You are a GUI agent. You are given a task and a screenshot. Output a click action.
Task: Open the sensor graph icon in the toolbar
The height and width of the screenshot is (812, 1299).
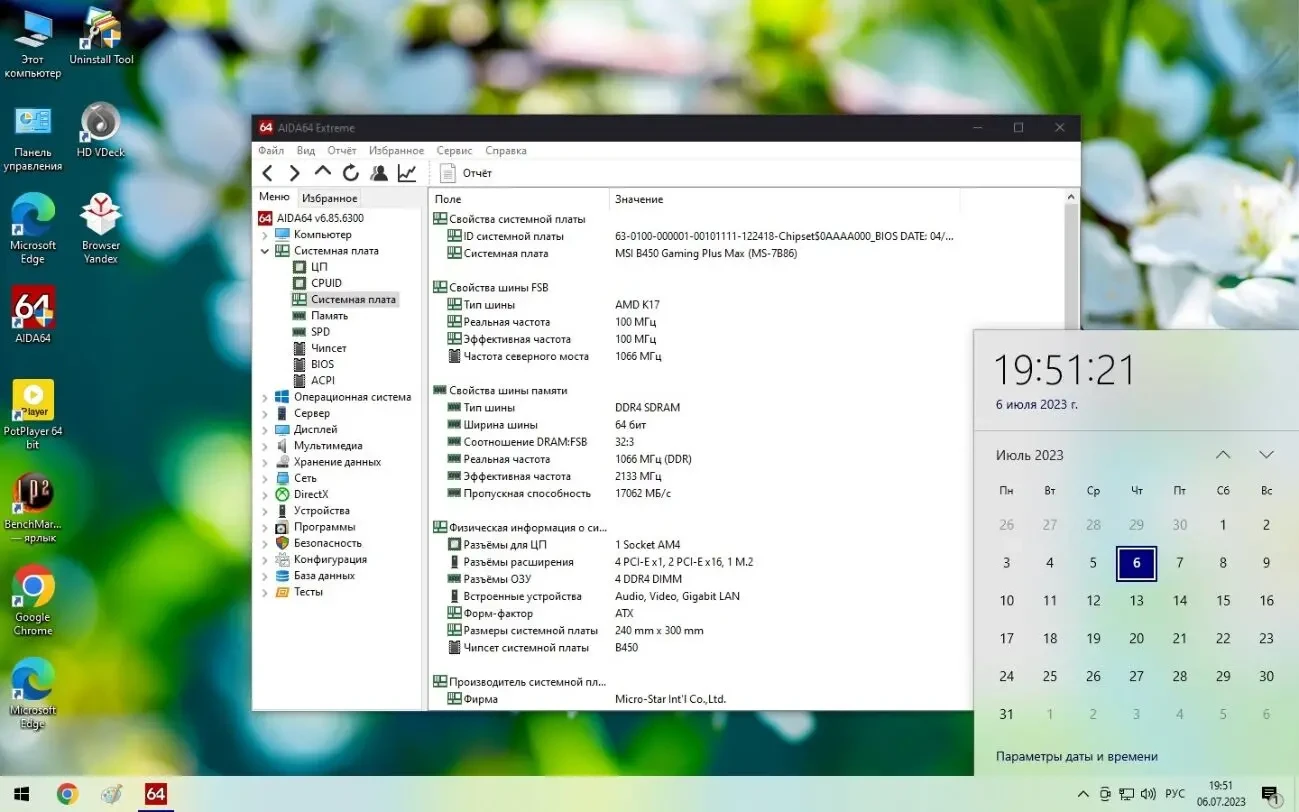coord(406,172)
